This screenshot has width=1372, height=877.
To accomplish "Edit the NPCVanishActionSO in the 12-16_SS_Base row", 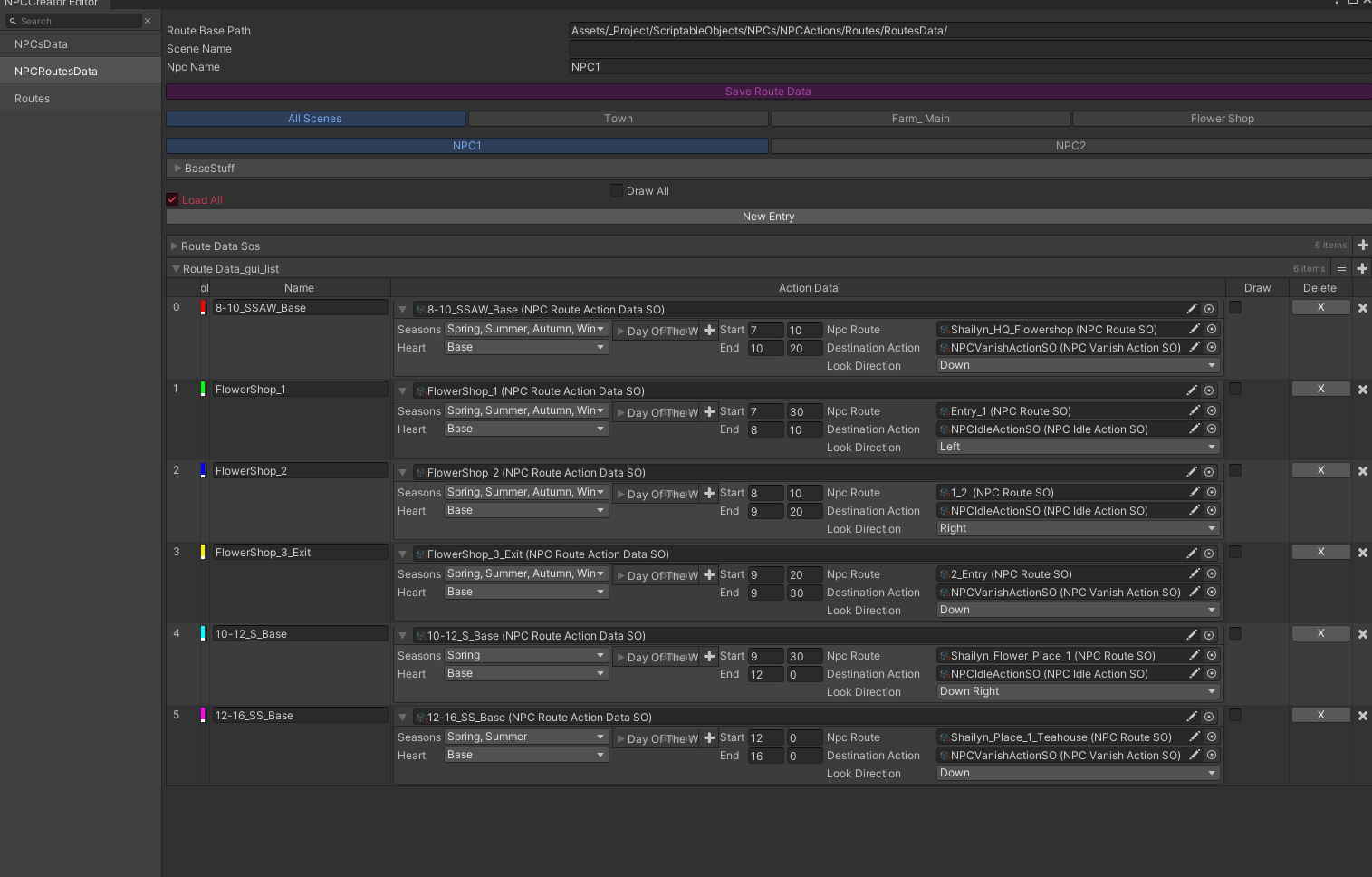I will coord(1195,755).
